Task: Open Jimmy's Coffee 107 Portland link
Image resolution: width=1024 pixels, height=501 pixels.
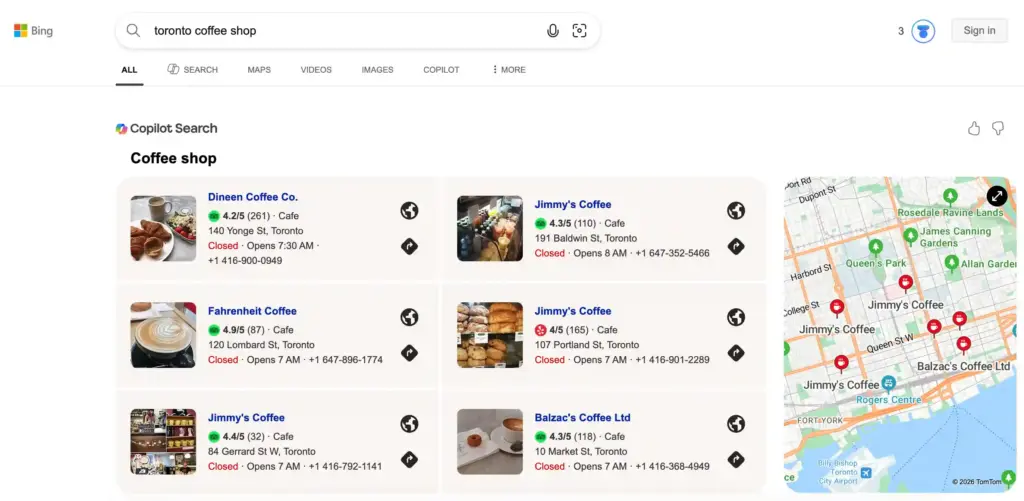Action: (x=573, y=311)
